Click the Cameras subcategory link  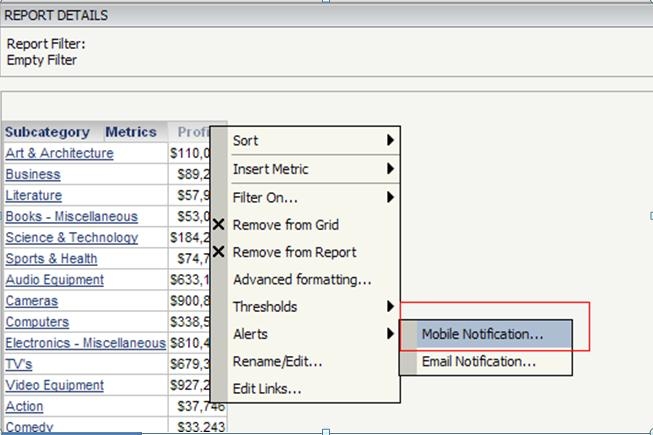tap(32, 301)
